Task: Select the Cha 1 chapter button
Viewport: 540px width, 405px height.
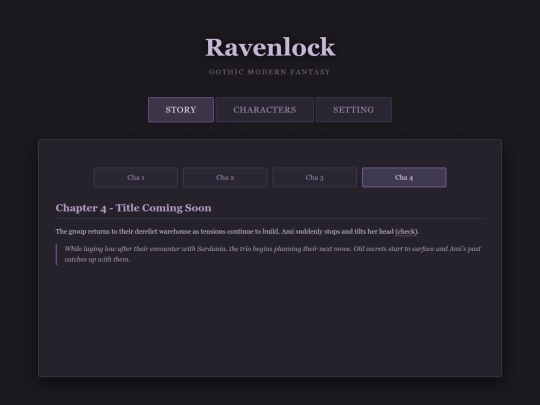Action: [136, 177]
